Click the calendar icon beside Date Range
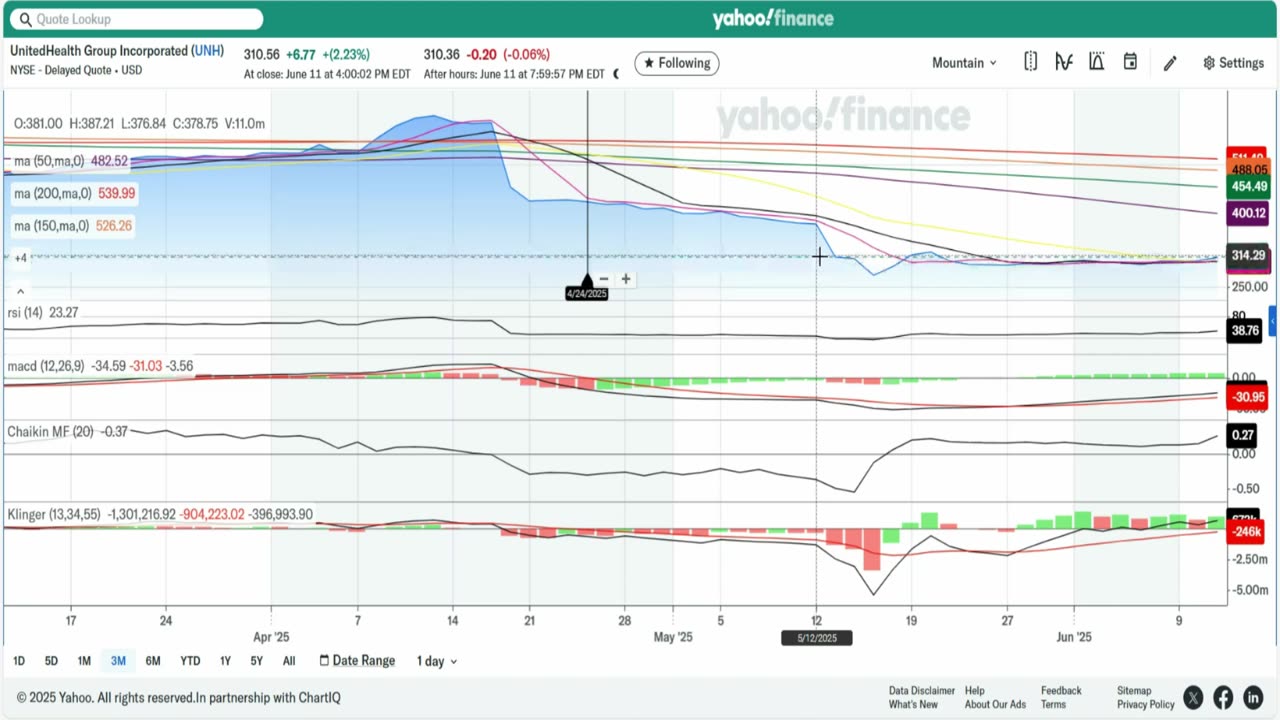This screenshot has width=1280, height=720. (x=324, y=660)
